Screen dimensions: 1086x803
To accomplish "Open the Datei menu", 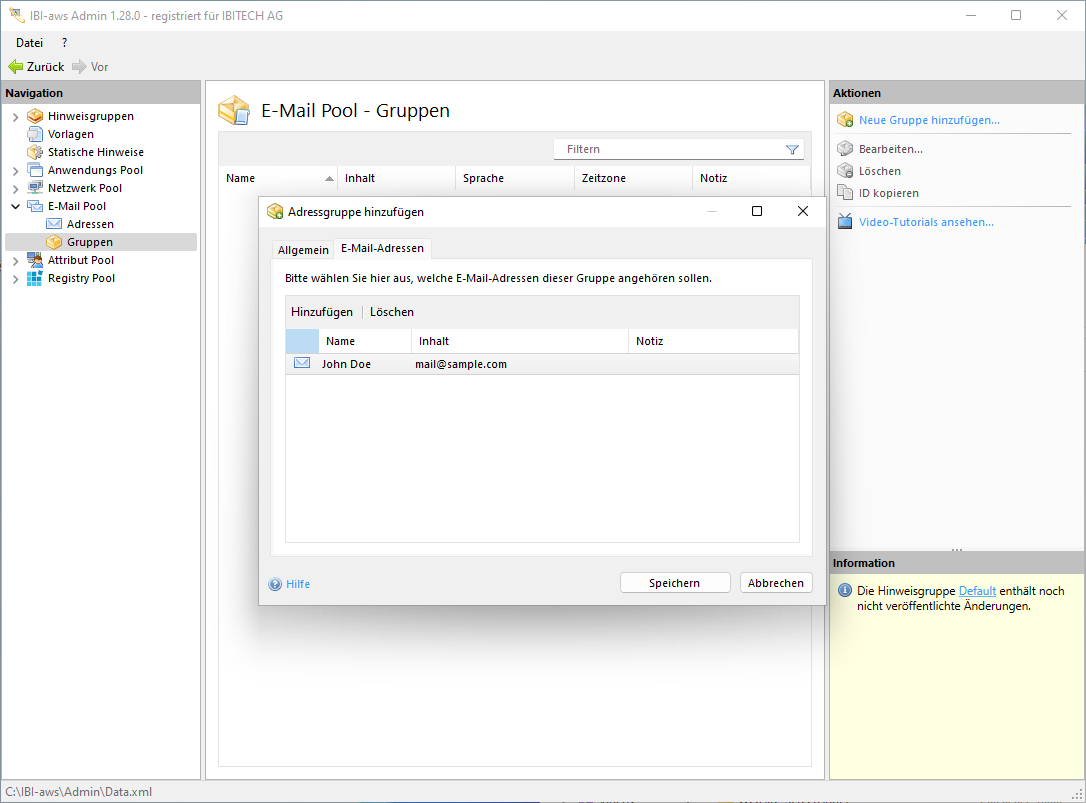I will pyautogui.click(x=30, y=43).
